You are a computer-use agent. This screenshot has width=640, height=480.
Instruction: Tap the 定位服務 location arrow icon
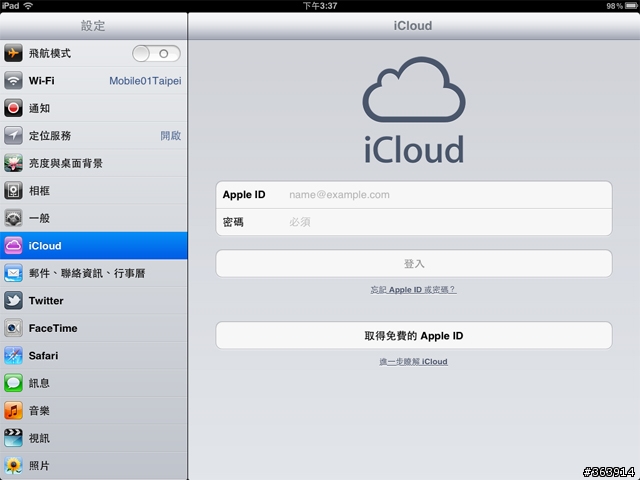pyautogui.click(x=13, y=136)
